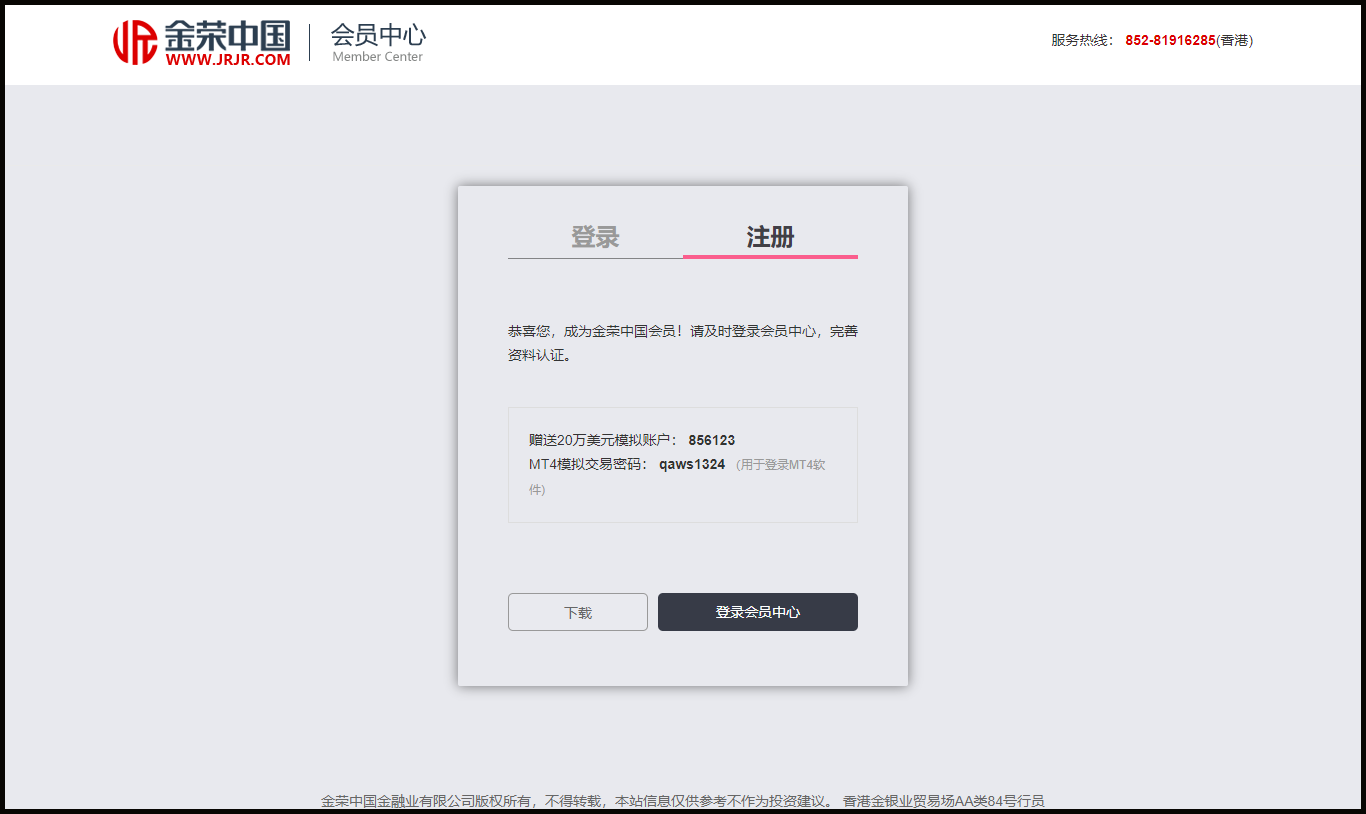
Task: Click the 用于登录MT4软件 hint note
Action: tap(677, 477)
